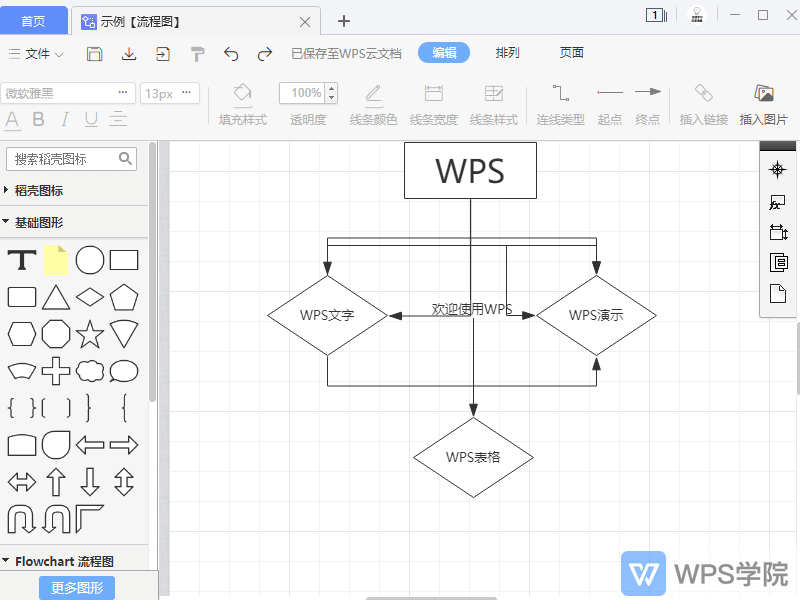
Task: Close the 示例【流程图】 tab
Action: tap(305, 22)
